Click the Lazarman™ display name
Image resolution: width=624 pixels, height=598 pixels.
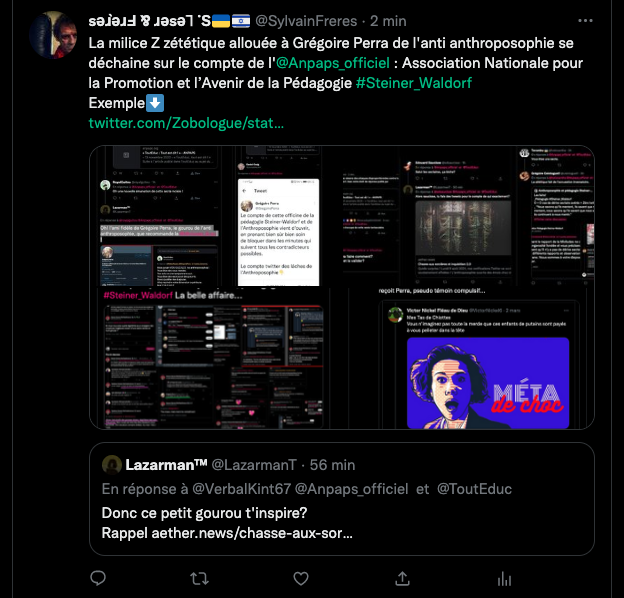166,465
